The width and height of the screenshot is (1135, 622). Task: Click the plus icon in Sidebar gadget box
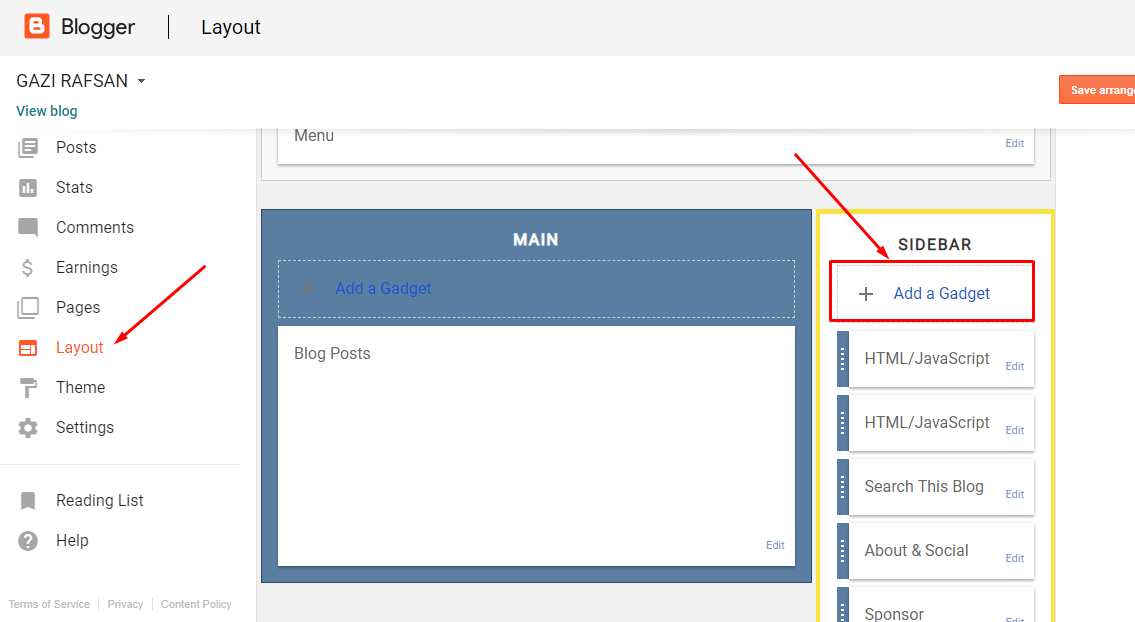point(866,294)
